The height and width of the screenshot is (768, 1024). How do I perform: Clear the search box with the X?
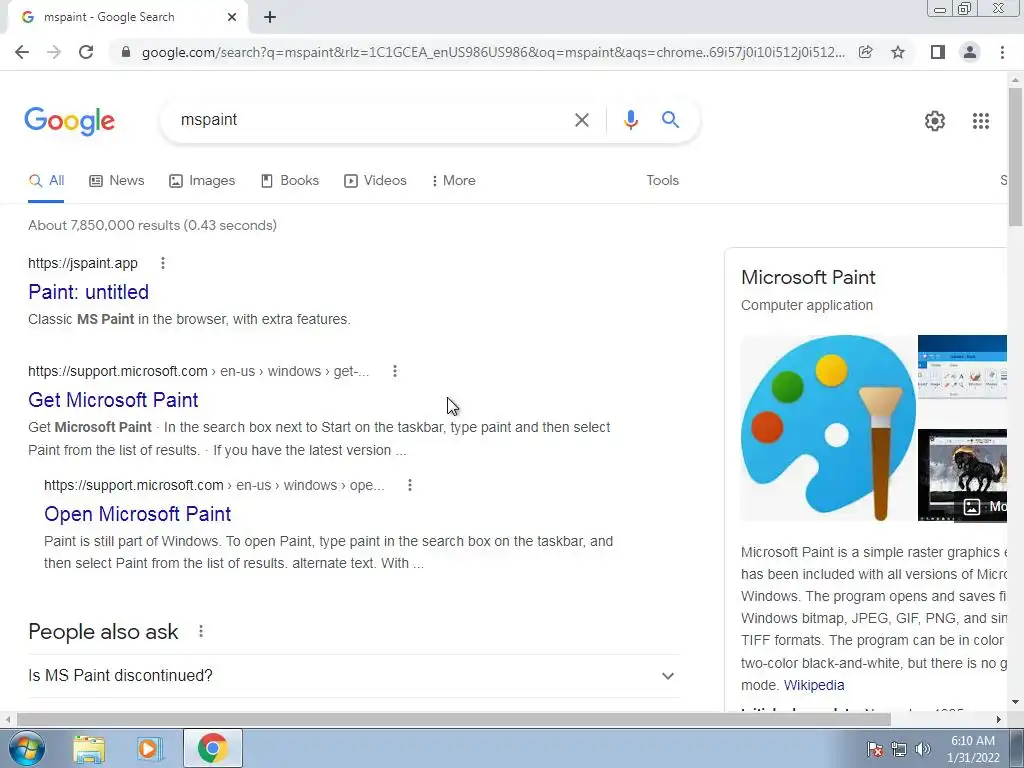[x=581, y=120]
